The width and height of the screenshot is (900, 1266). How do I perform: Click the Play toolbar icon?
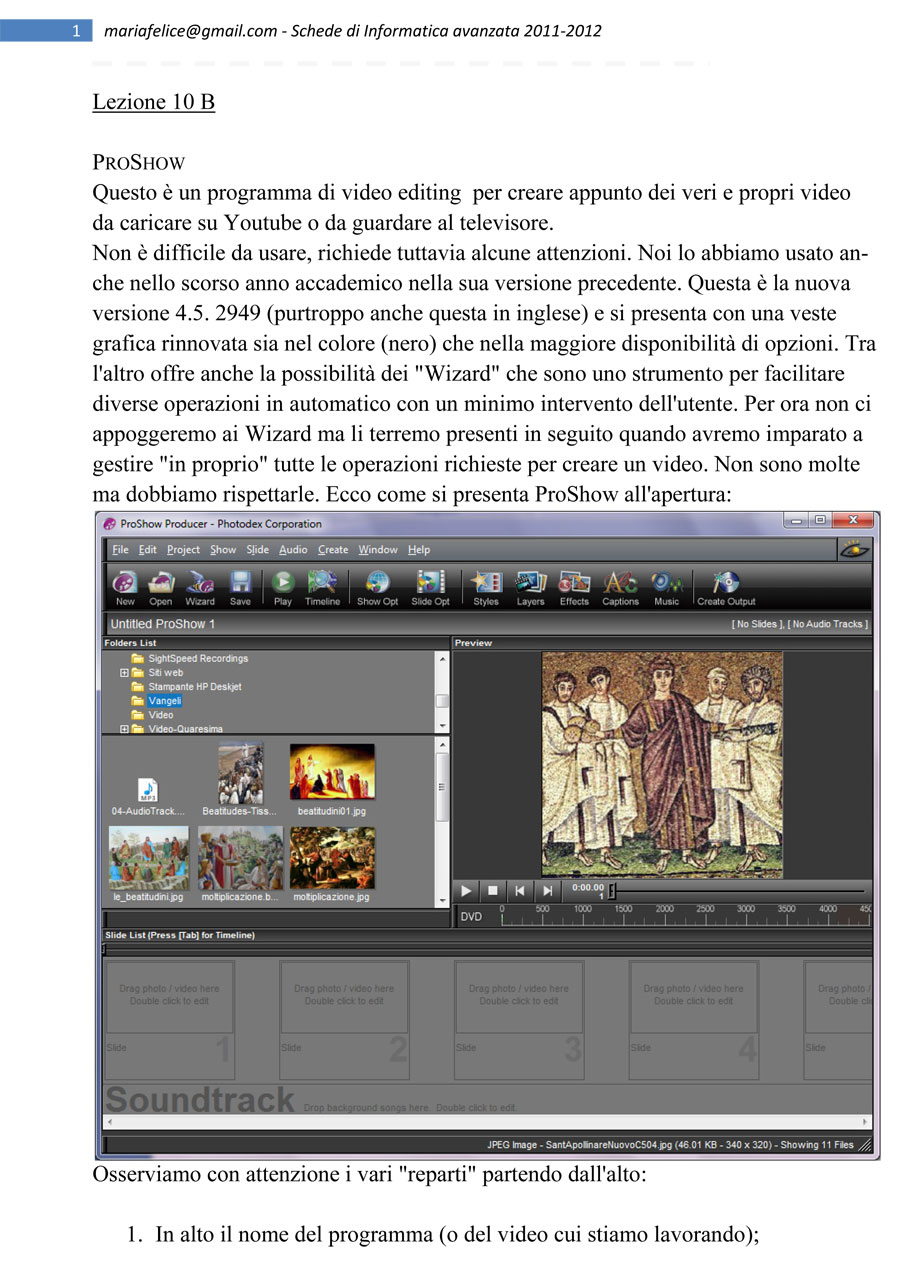pos(283,587)
